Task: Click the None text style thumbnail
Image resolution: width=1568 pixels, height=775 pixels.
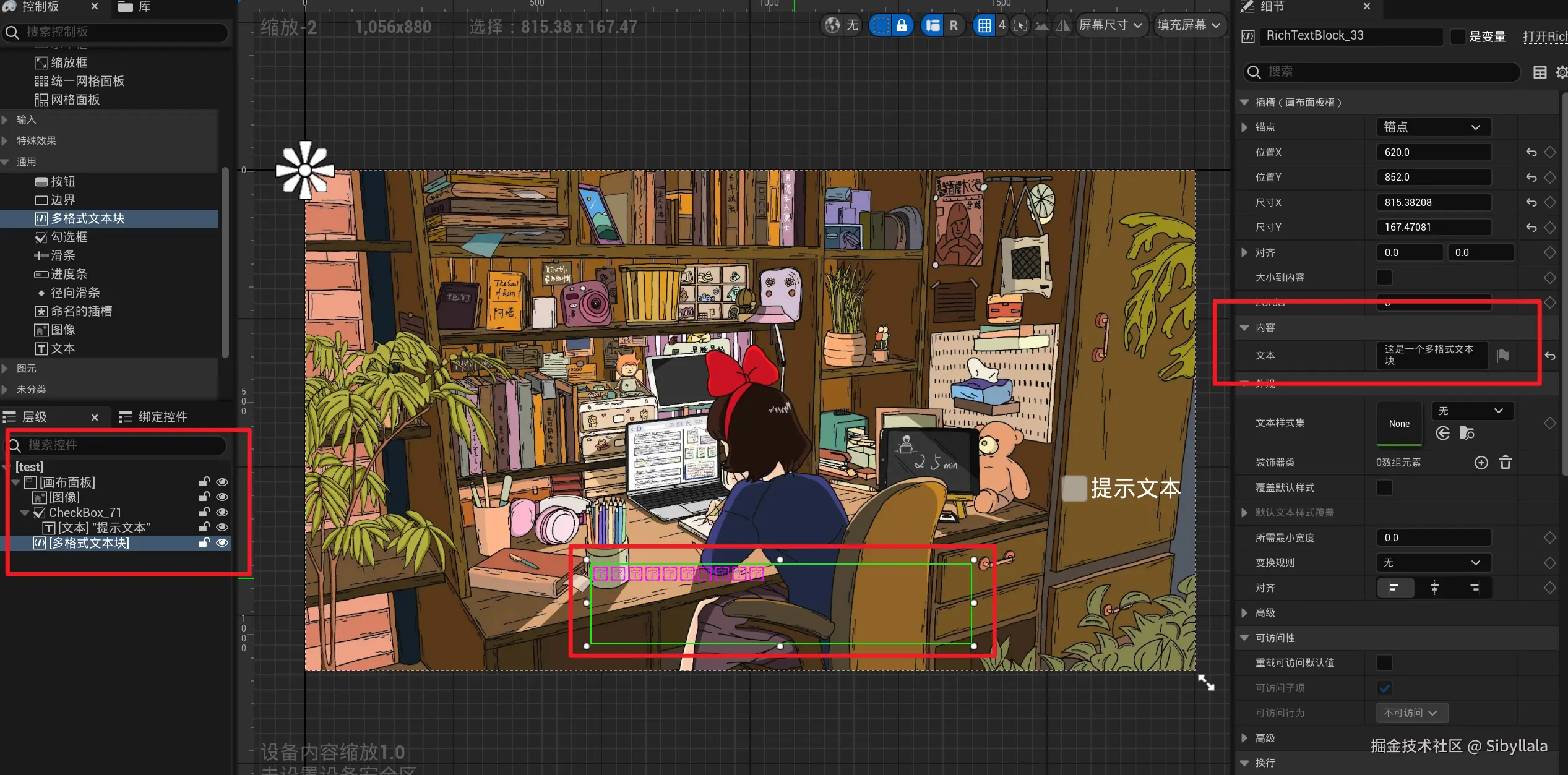Action: tap(1398, 424)
